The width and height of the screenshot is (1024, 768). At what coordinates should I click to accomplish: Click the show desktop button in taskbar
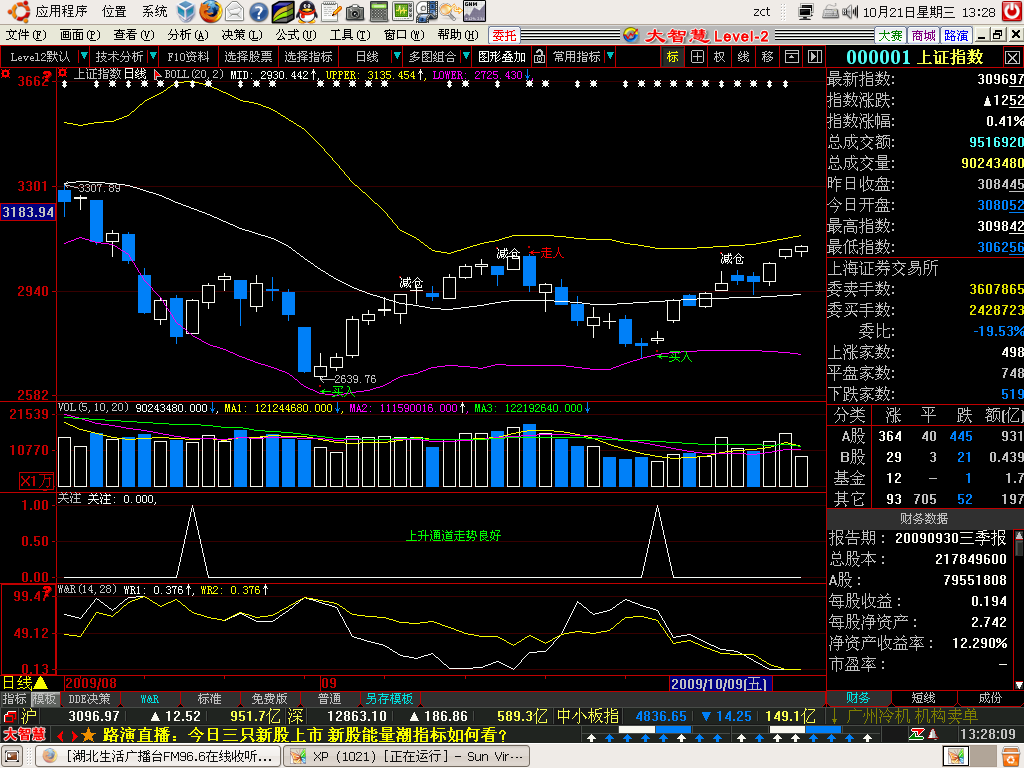click(12, 756)
